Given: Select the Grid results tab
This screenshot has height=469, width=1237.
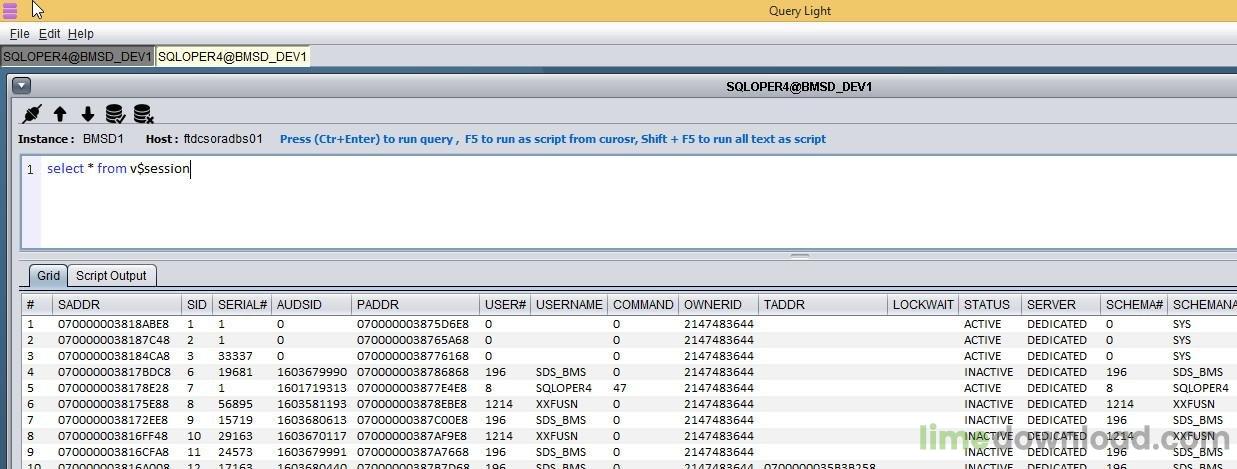Looking at the screenshot, I should (48, 276).
